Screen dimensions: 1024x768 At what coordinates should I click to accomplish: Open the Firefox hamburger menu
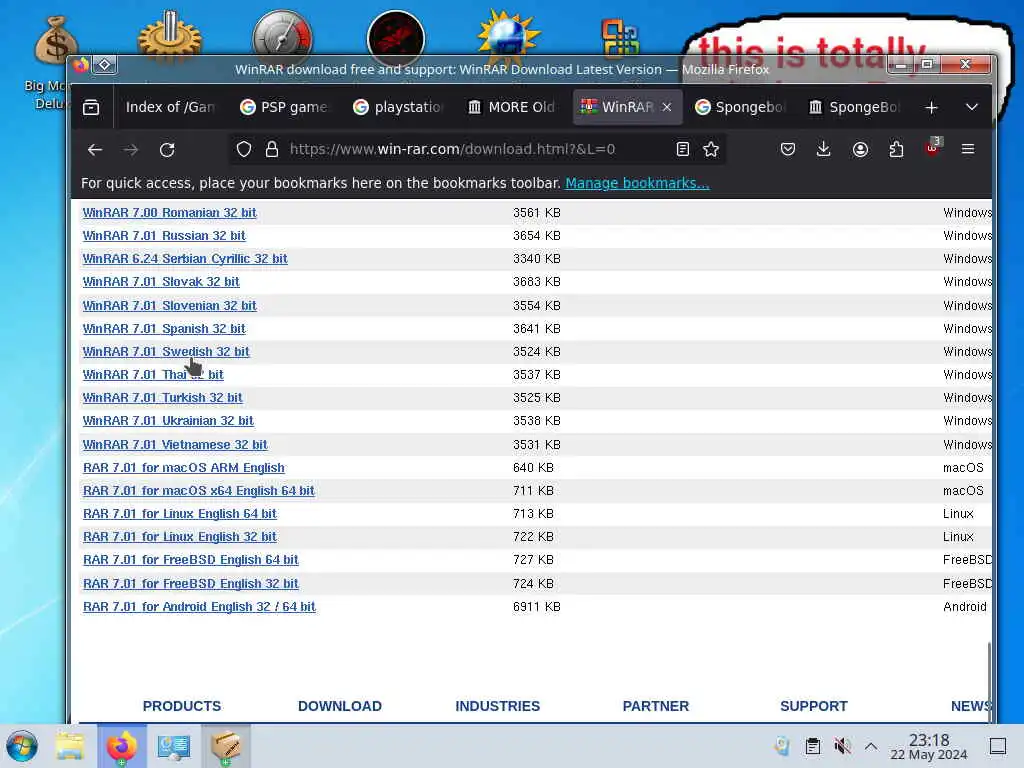tap(968, 150)
